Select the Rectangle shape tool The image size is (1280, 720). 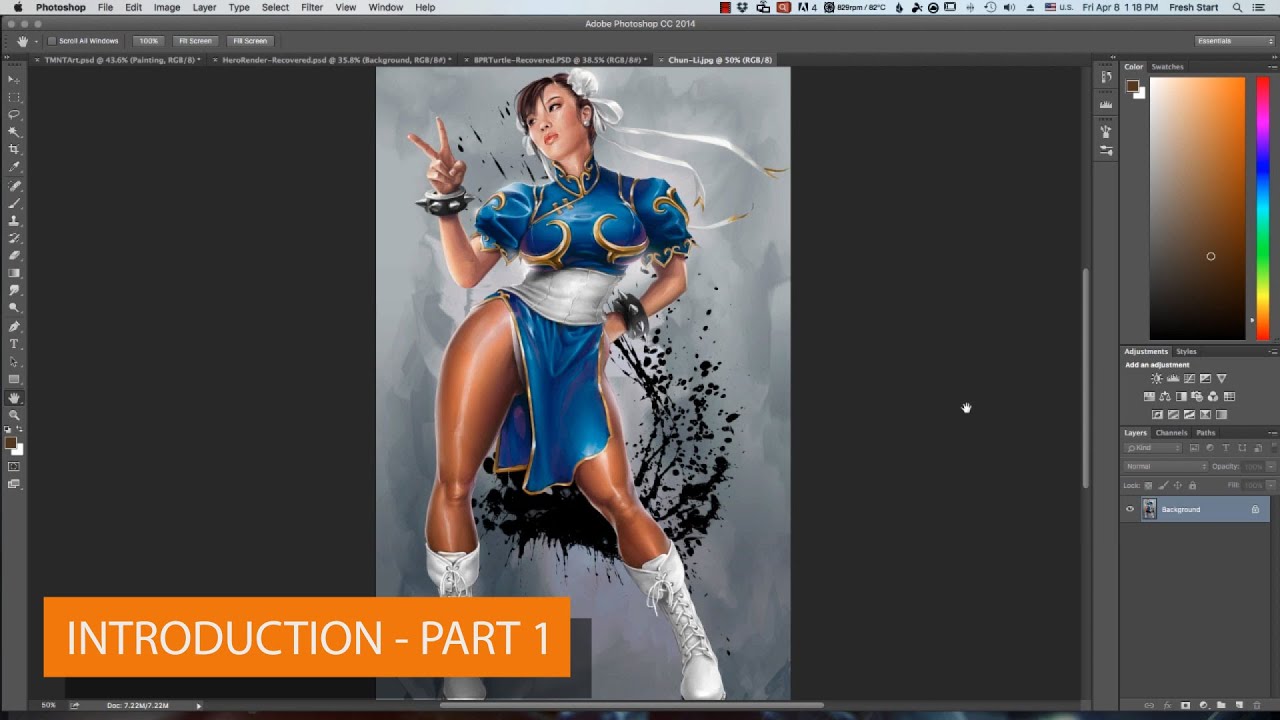14,379
